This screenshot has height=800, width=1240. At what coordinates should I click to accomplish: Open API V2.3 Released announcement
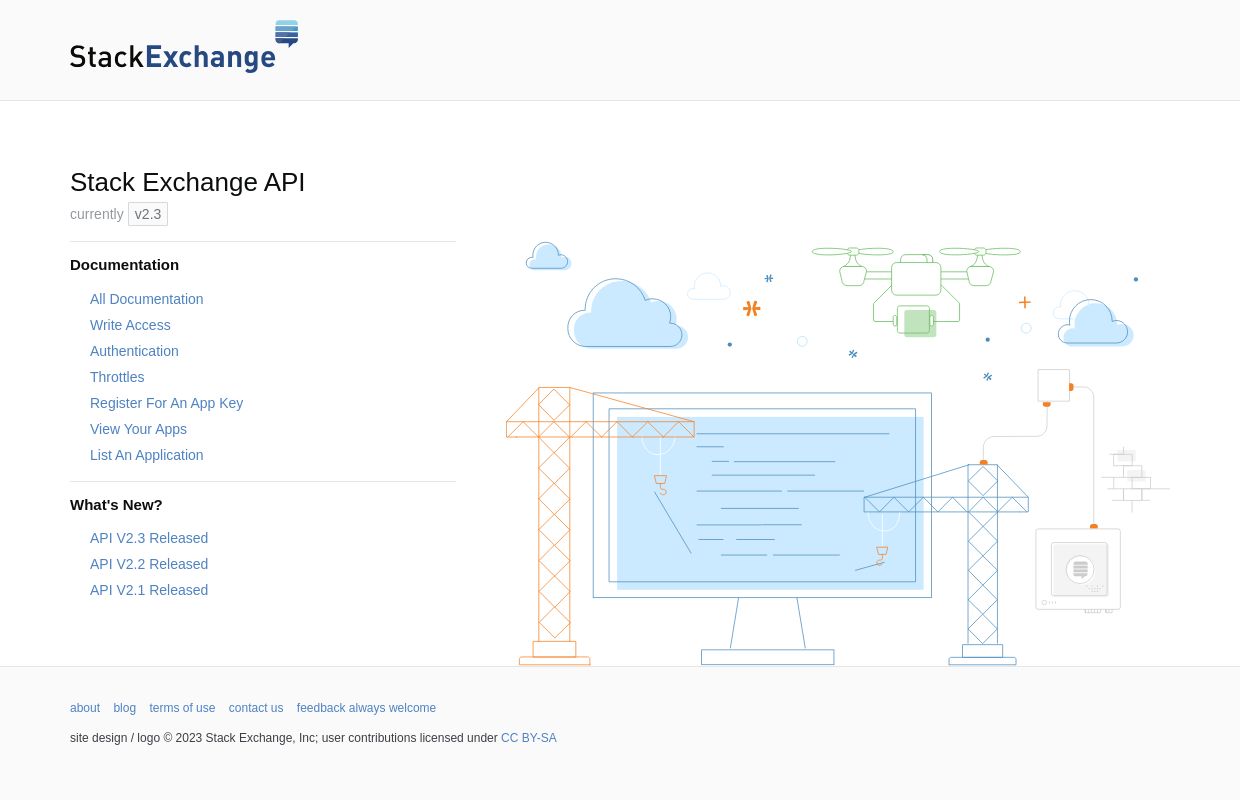pos(149,538)
